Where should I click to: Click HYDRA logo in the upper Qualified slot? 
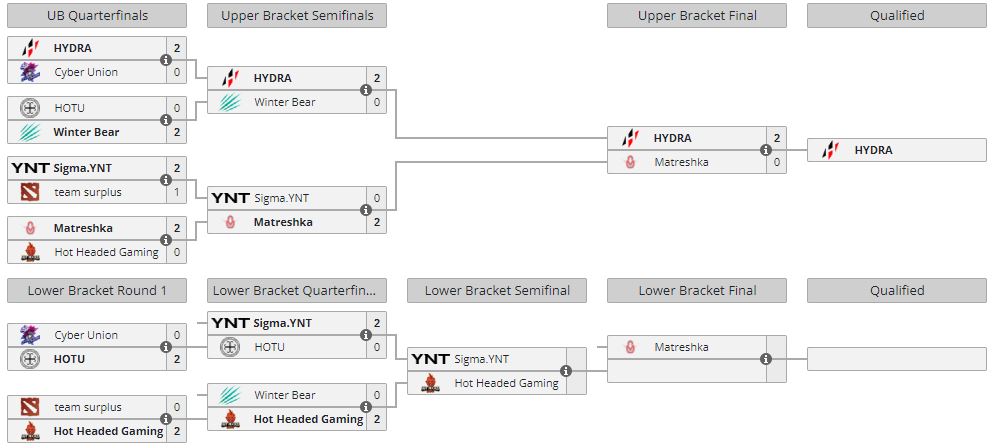click(x=829, y=150)
